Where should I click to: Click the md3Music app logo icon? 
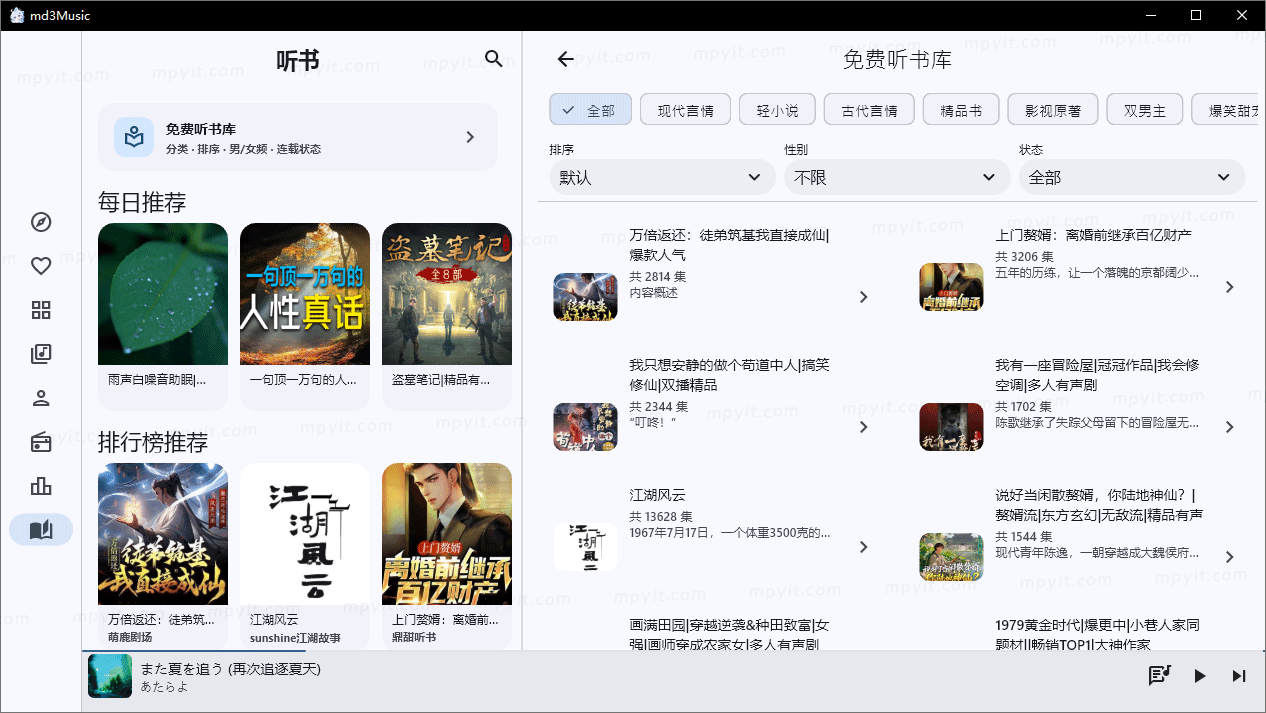coord(18,15)
